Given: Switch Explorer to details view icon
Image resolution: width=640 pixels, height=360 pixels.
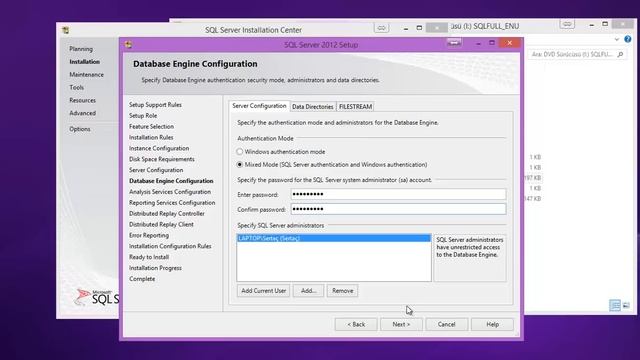Looking at the screenshot, I should point(615,305).
